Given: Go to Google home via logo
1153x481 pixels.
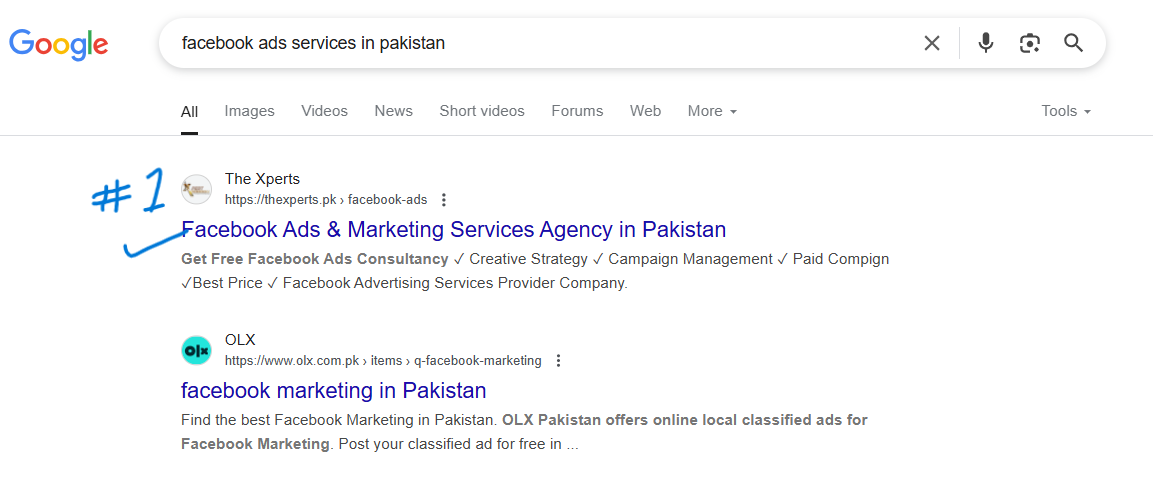Looking at the screenshot, I should pyautogui.click(x=59, y=43).
